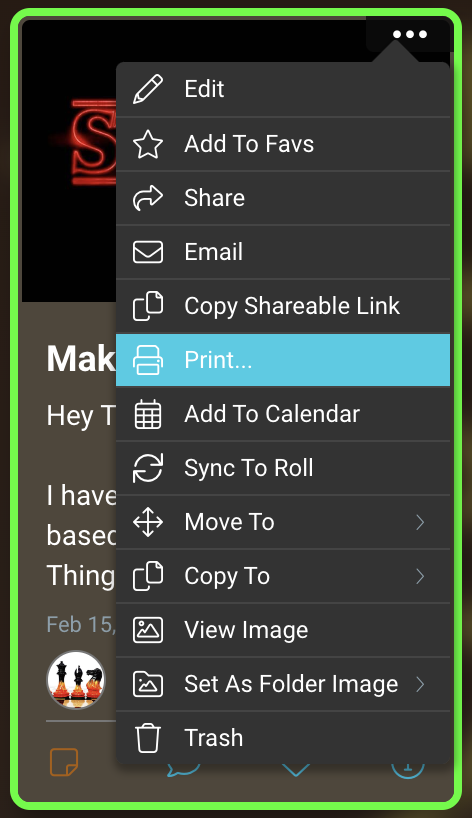
Task: Click the envelope Email icon
Action: pyautogui.click(x=148, y=252)
